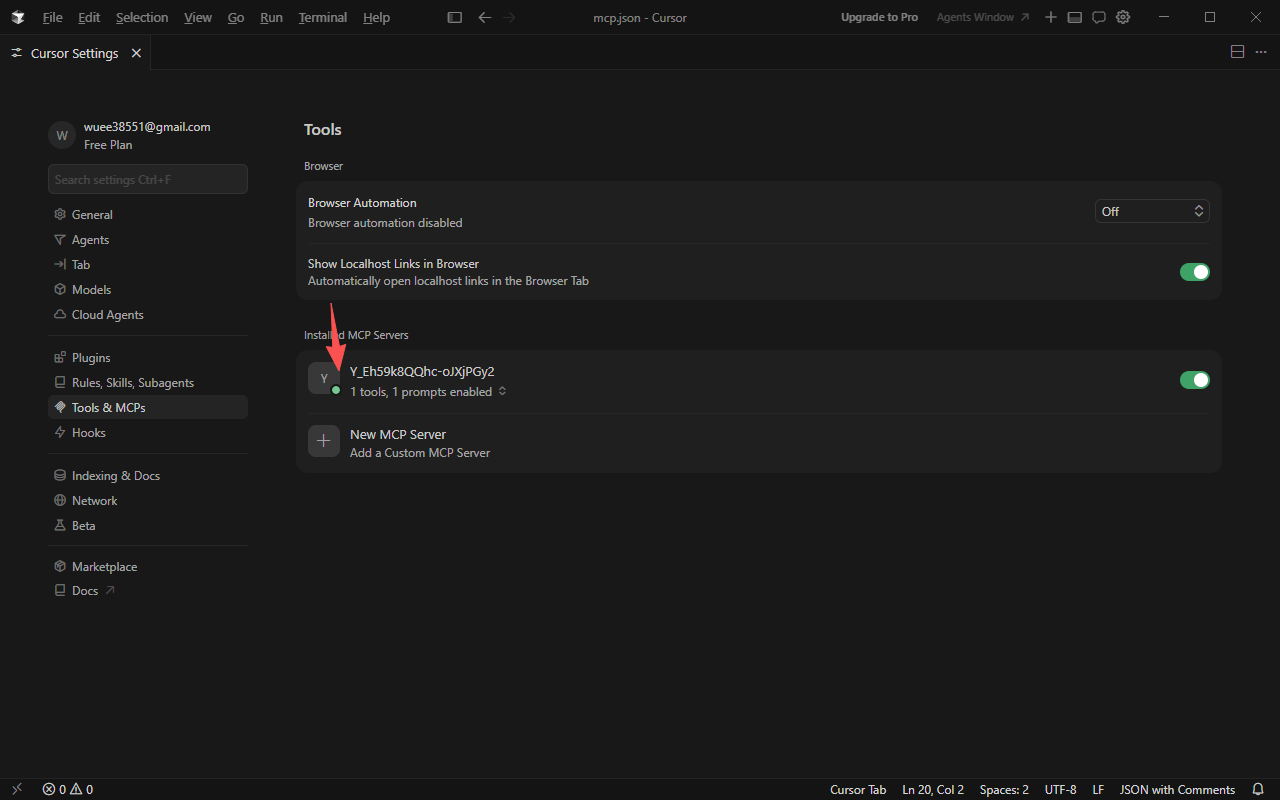
Task: Open the View menu
Action: (x=198, y=17)
